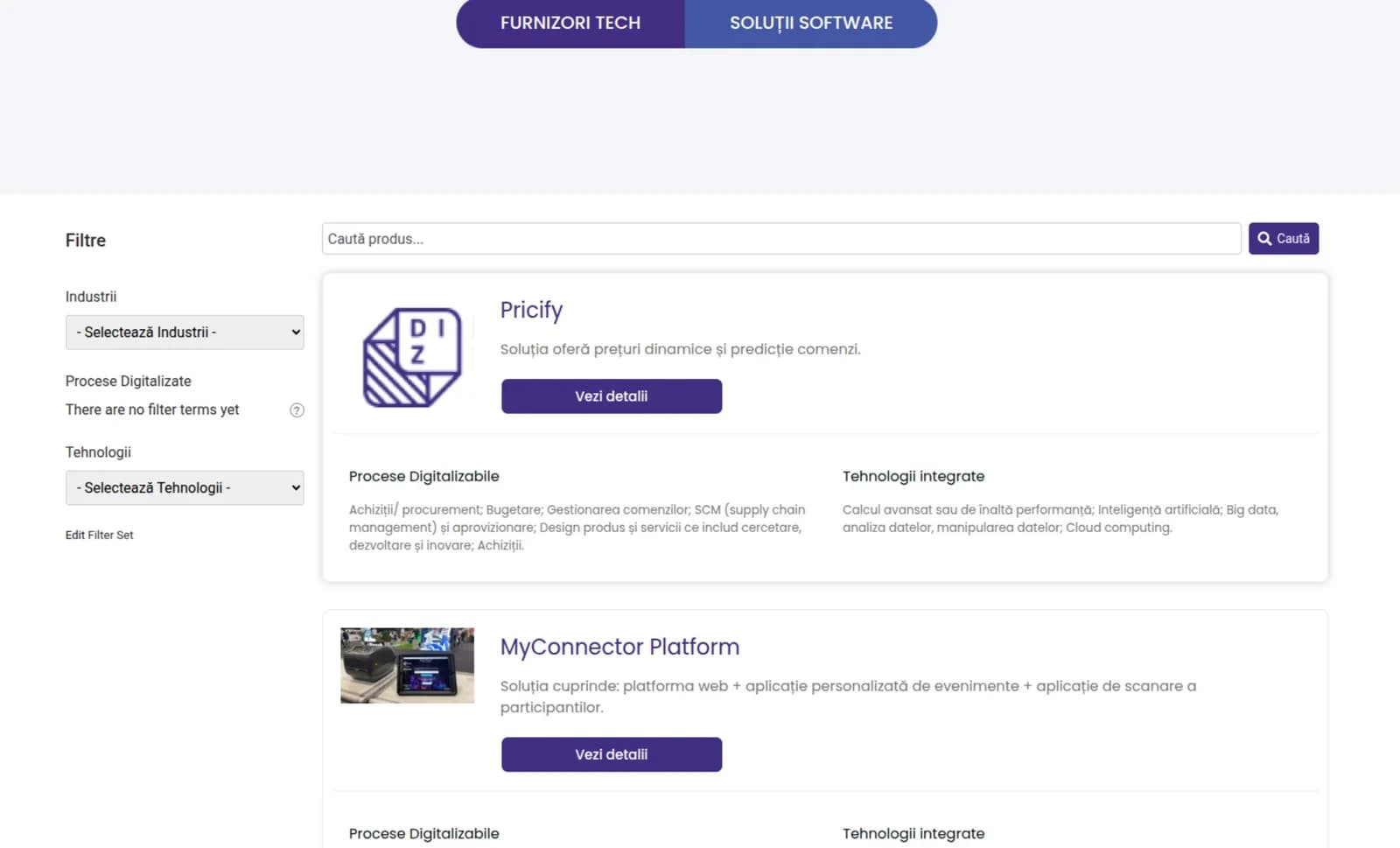Image resolution: width=1400 pixels, height=848 pixels.
Task: Open the Pricify product title
Action: coord(531,311)
